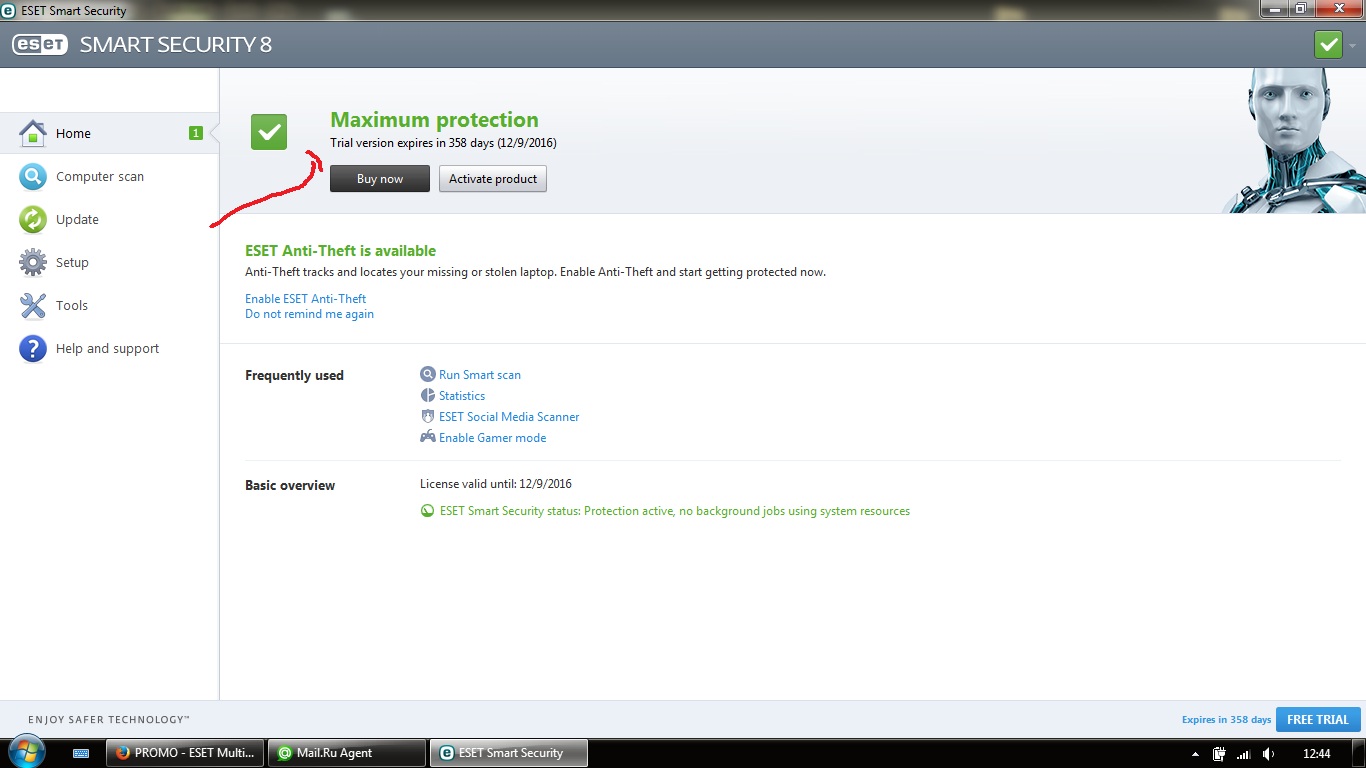Click Activate product

point(493,179)
